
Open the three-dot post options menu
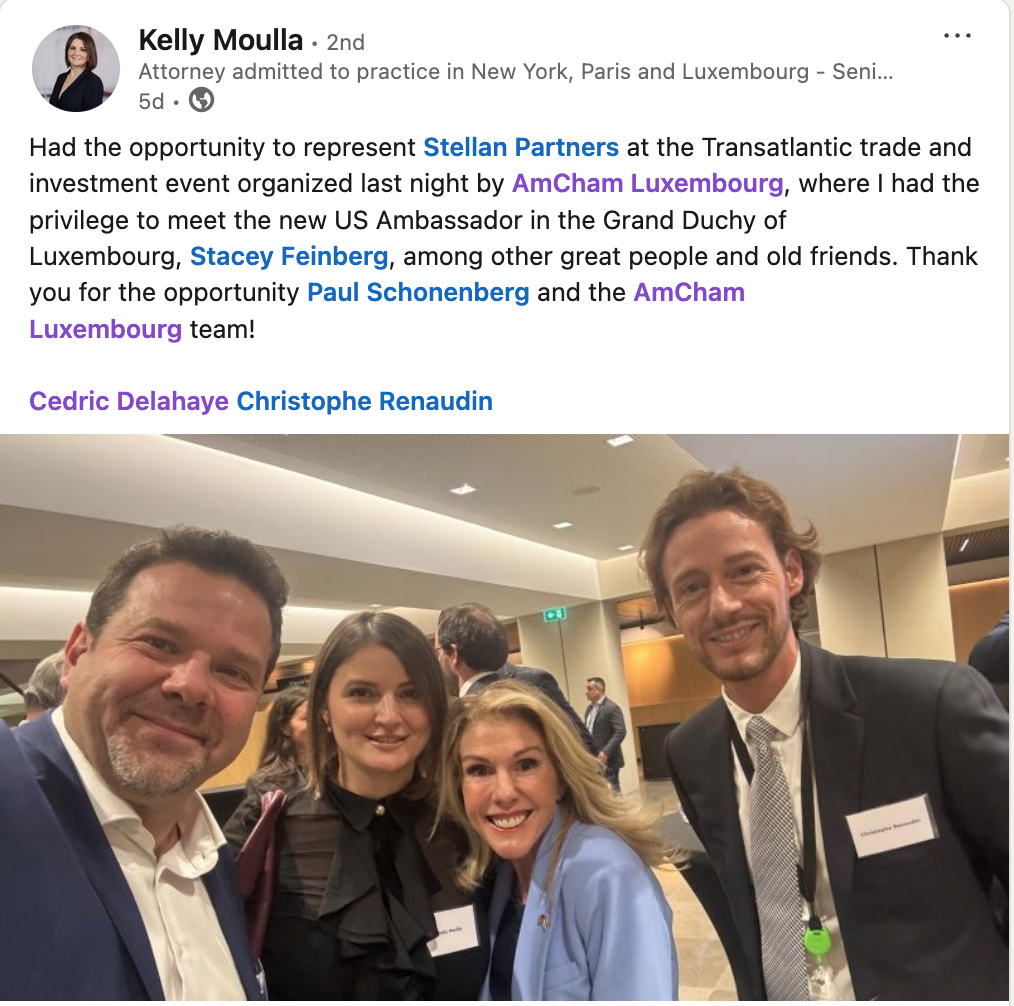pos(957,36)
